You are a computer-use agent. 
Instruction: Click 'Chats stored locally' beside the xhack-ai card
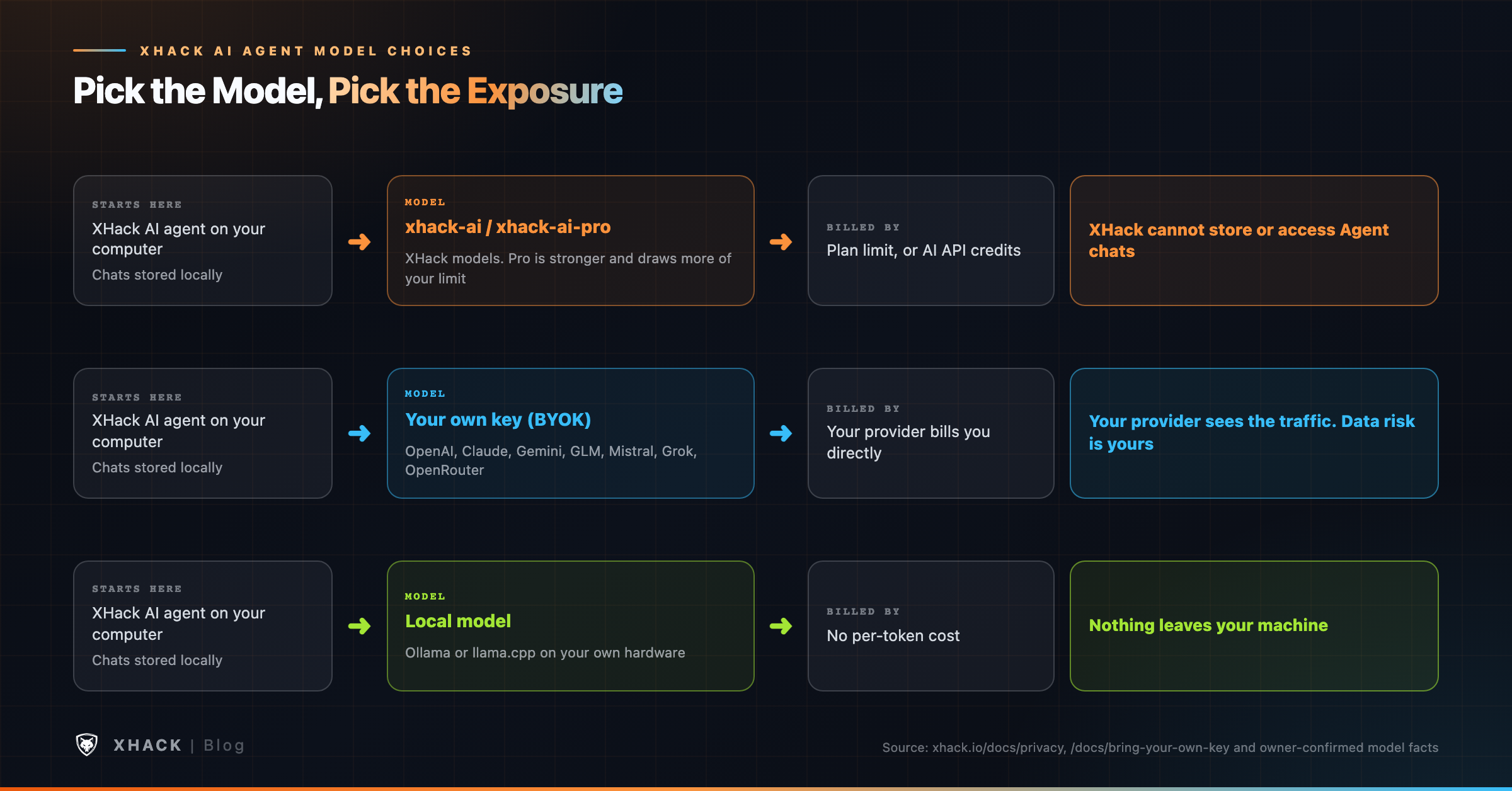coord(157,275)
